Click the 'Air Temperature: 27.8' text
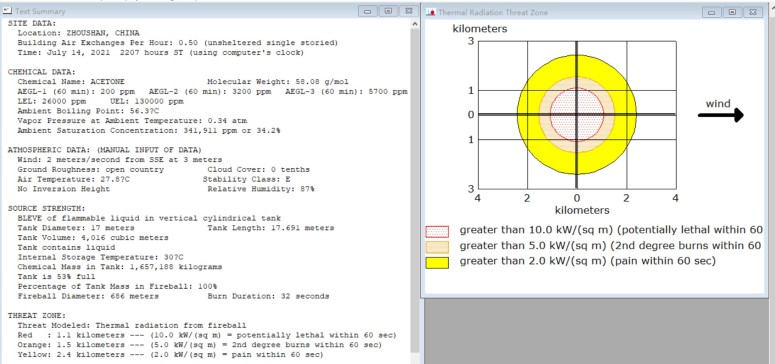Image resolution: width=775 pixels, height=364 pixels. pyautogui.click(x=74, y=180)
